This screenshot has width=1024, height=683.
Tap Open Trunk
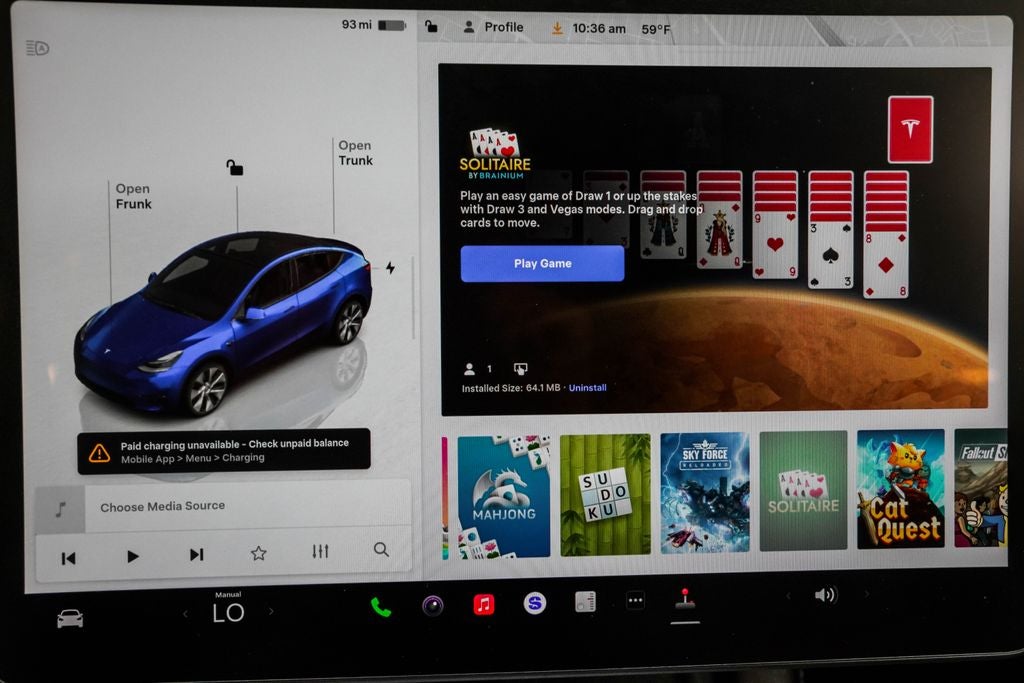click(x=355, y=153)
